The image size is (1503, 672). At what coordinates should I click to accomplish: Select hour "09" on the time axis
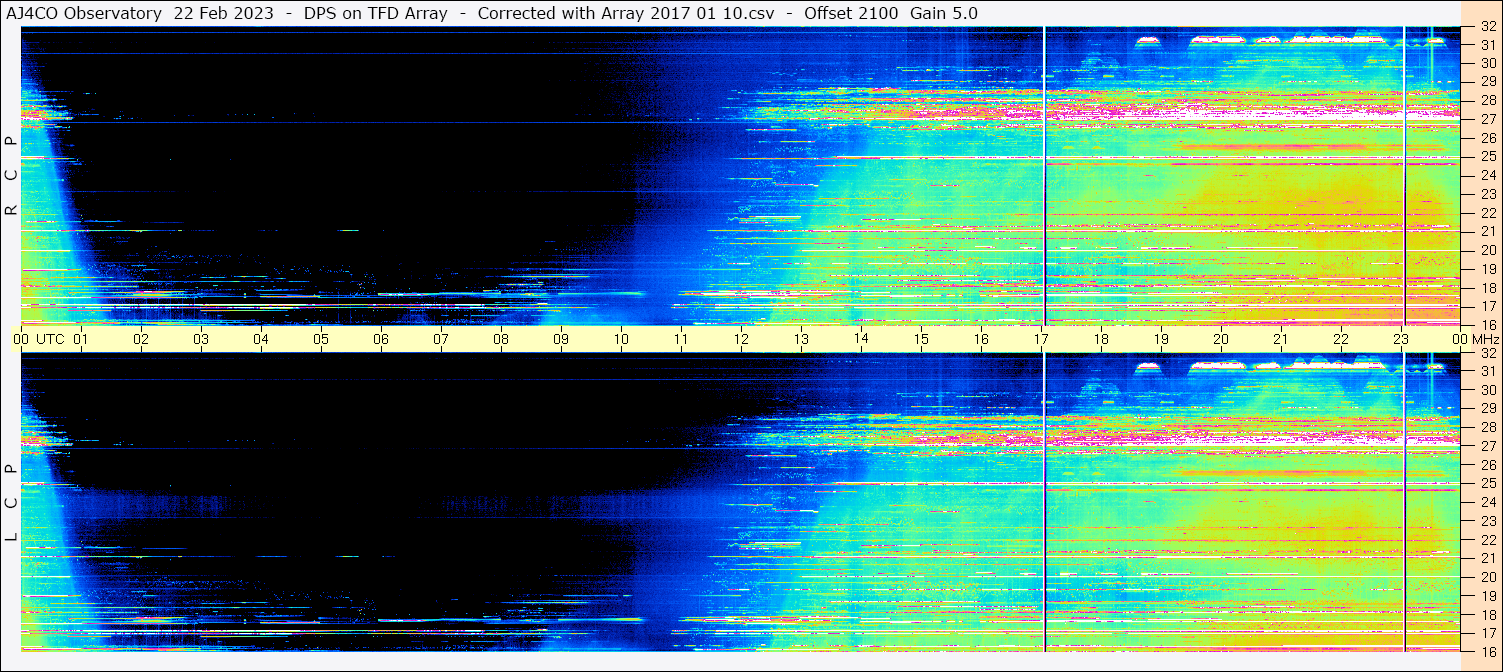click(x=561, y=339)
